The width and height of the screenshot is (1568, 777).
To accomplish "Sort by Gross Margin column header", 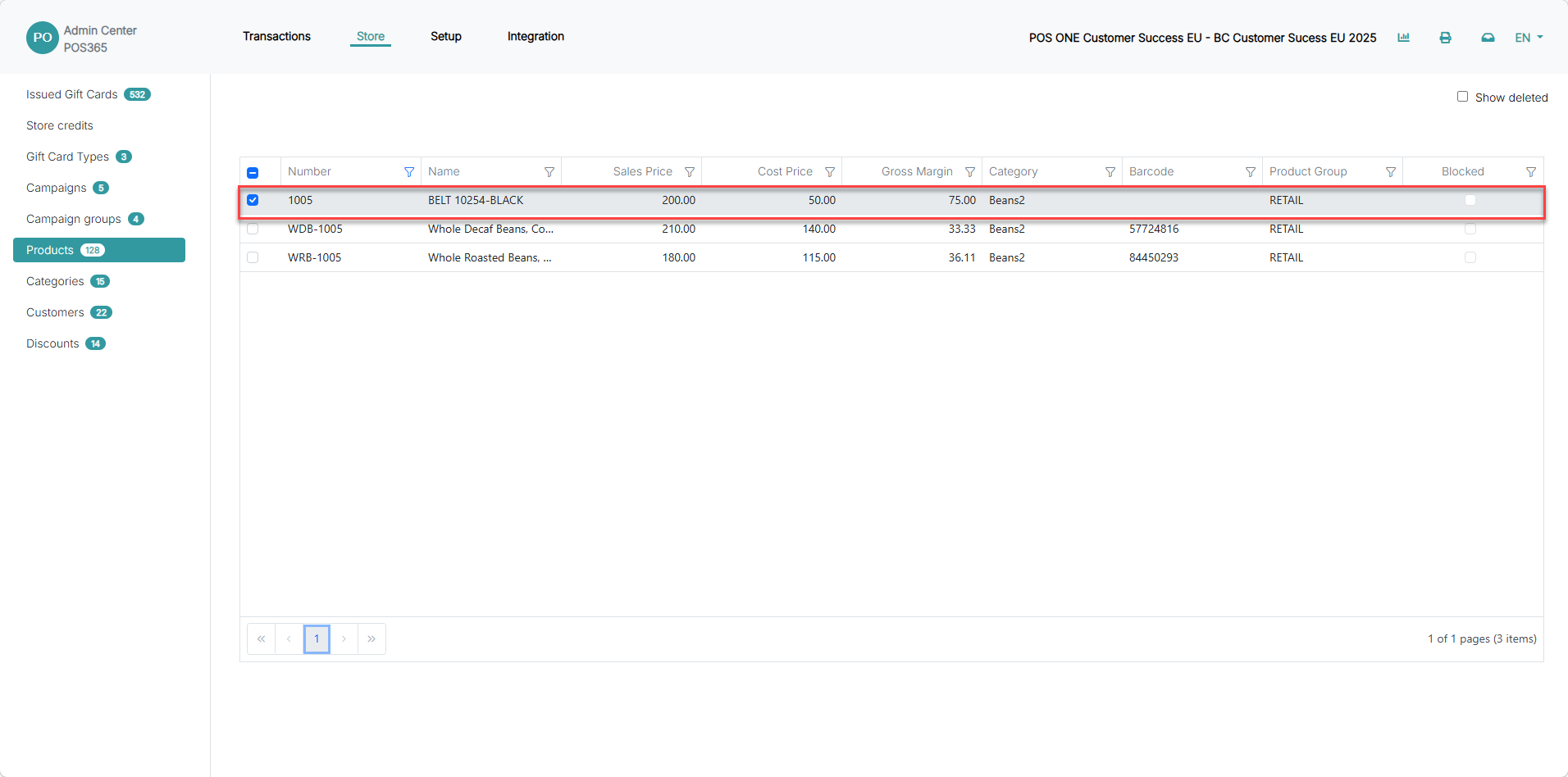I will (917, 171).
